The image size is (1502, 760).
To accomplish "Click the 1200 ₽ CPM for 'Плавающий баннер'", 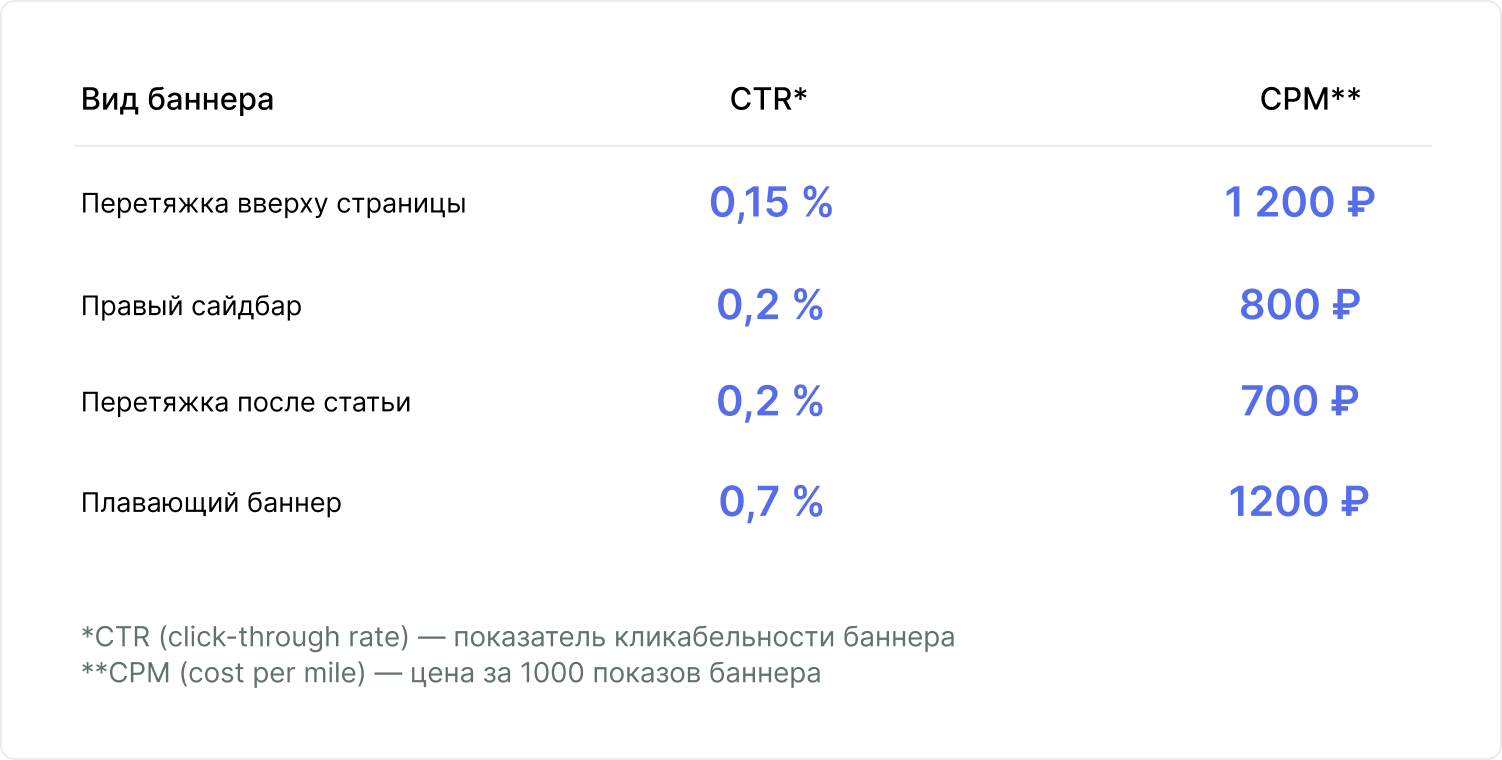I will (x=1298, y=502).
